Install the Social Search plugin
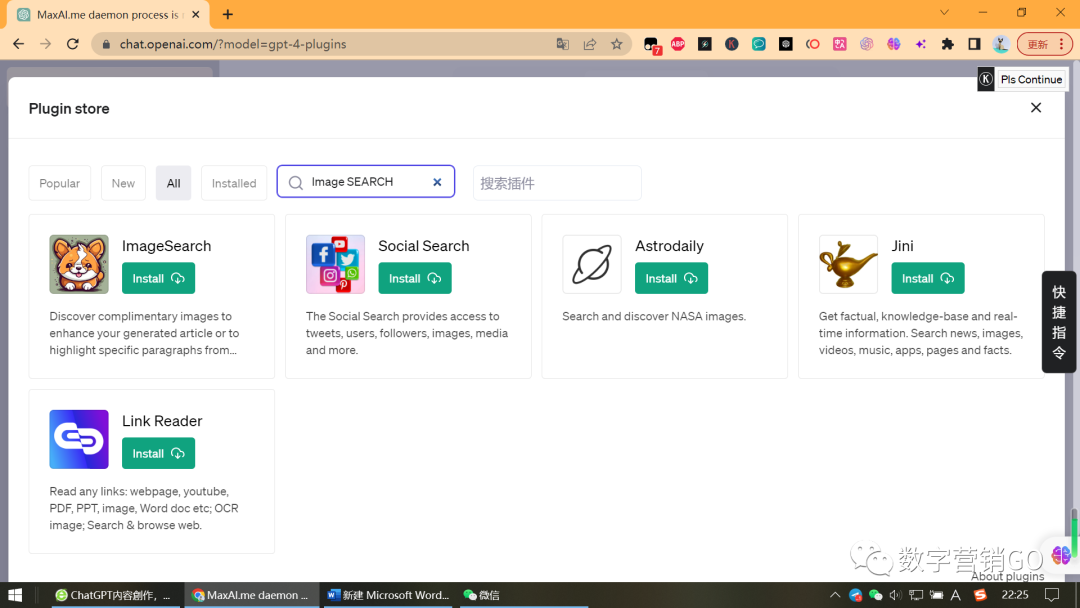The height and width of the screenshot is (608, 1080). pyautogui.click(x=415, y=278)
